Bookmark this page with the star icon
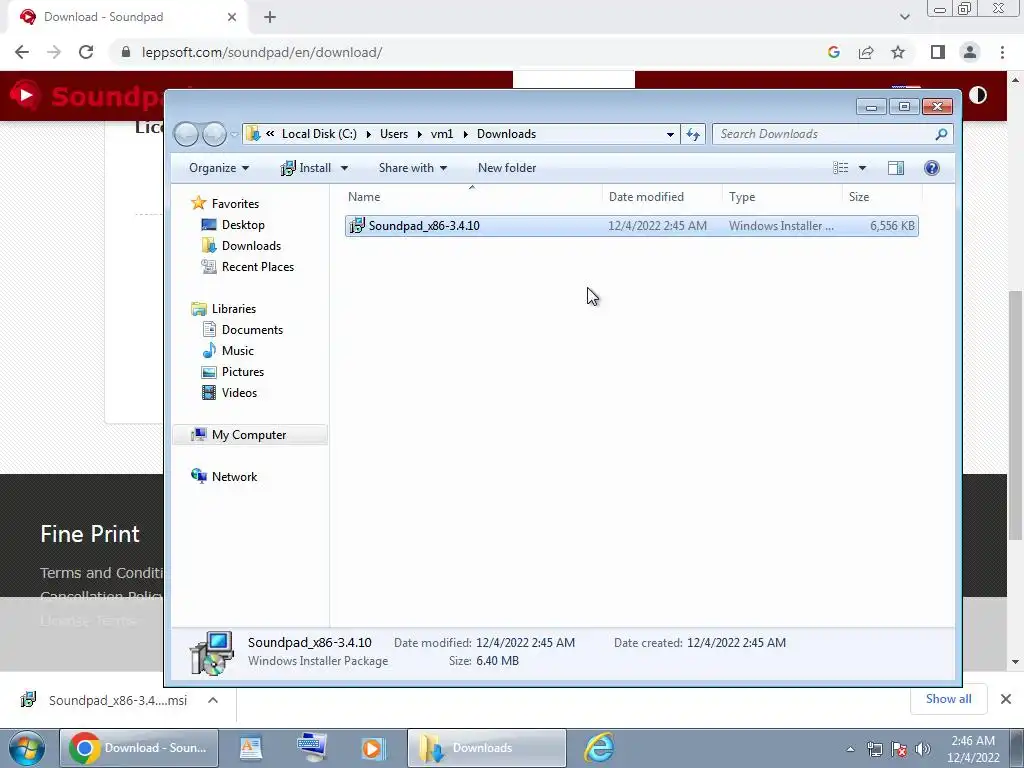The image size is (1024, 768). (898, 52)
